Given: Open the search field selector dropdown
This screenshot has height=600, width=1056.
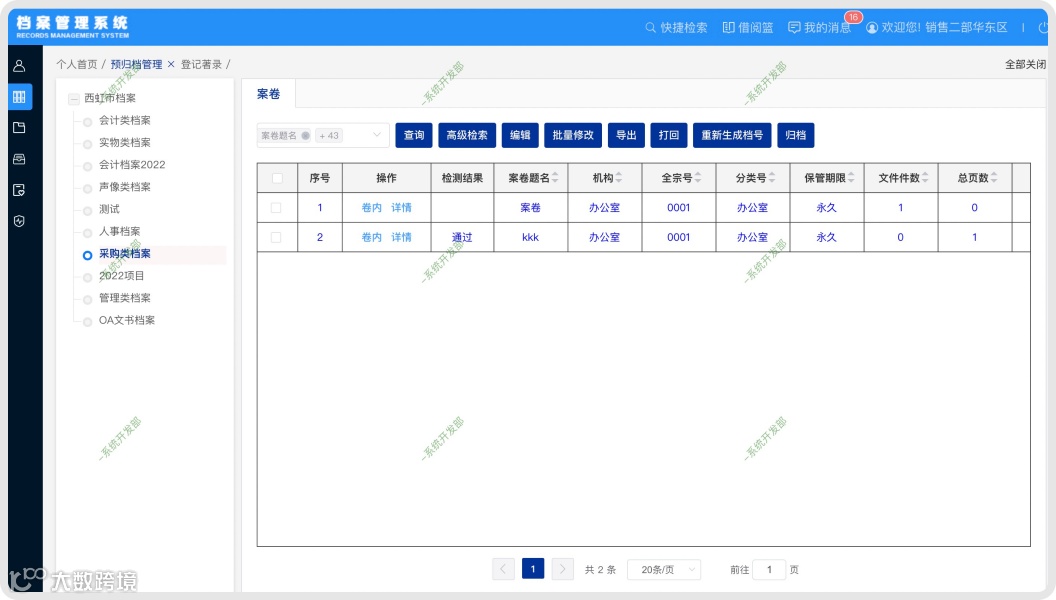Looking at the screenshot, I should [376, 135].
